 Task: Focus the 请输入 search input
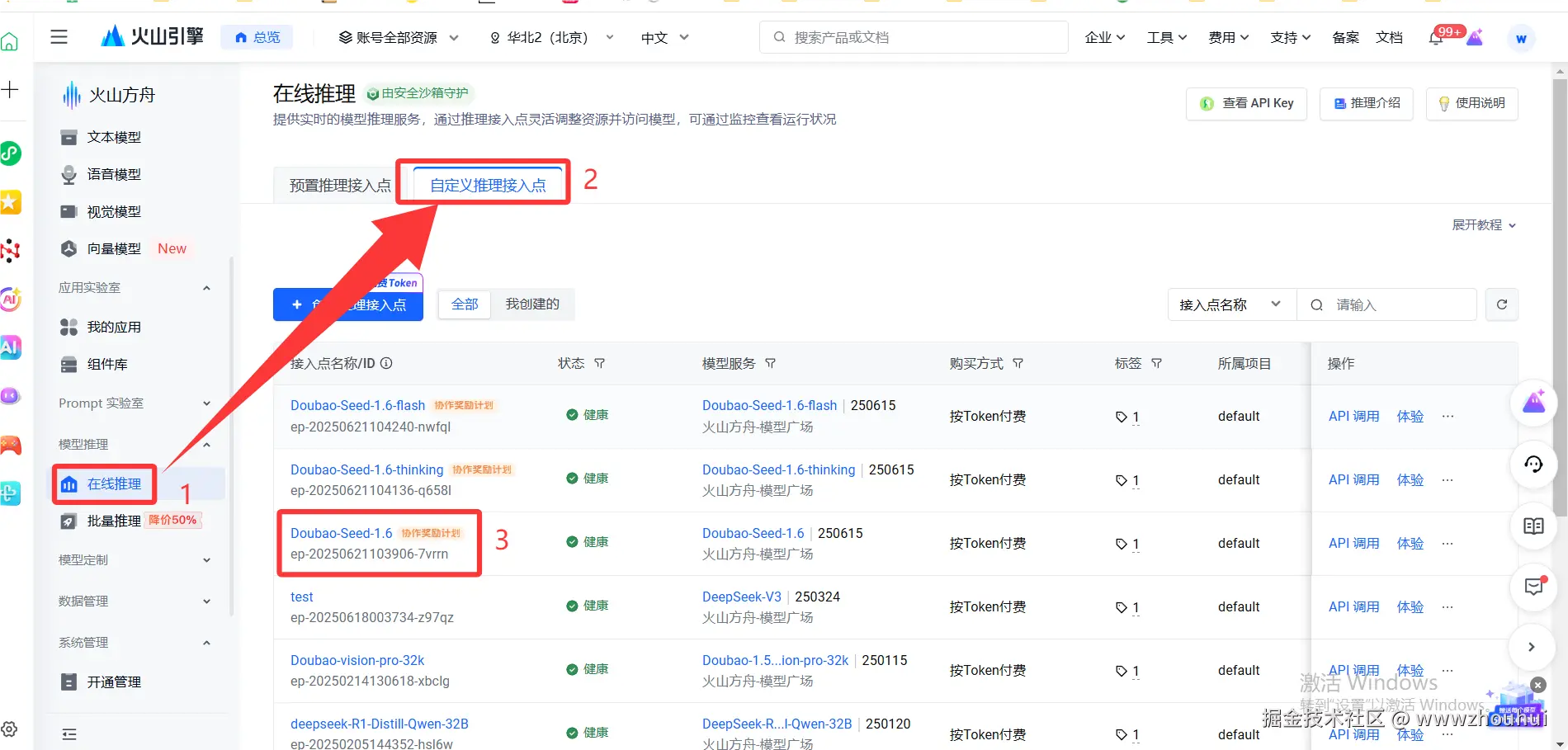click(x=1386, y=304)
